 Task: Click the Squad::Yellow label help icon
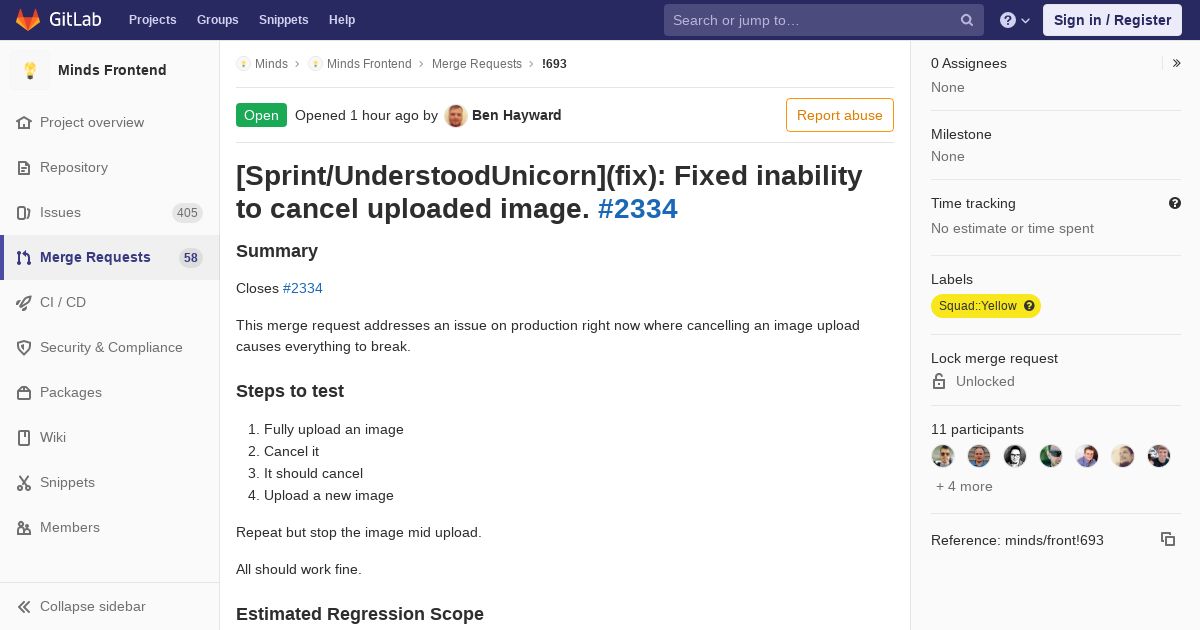pyautogui.click(x=1029, y=306)
